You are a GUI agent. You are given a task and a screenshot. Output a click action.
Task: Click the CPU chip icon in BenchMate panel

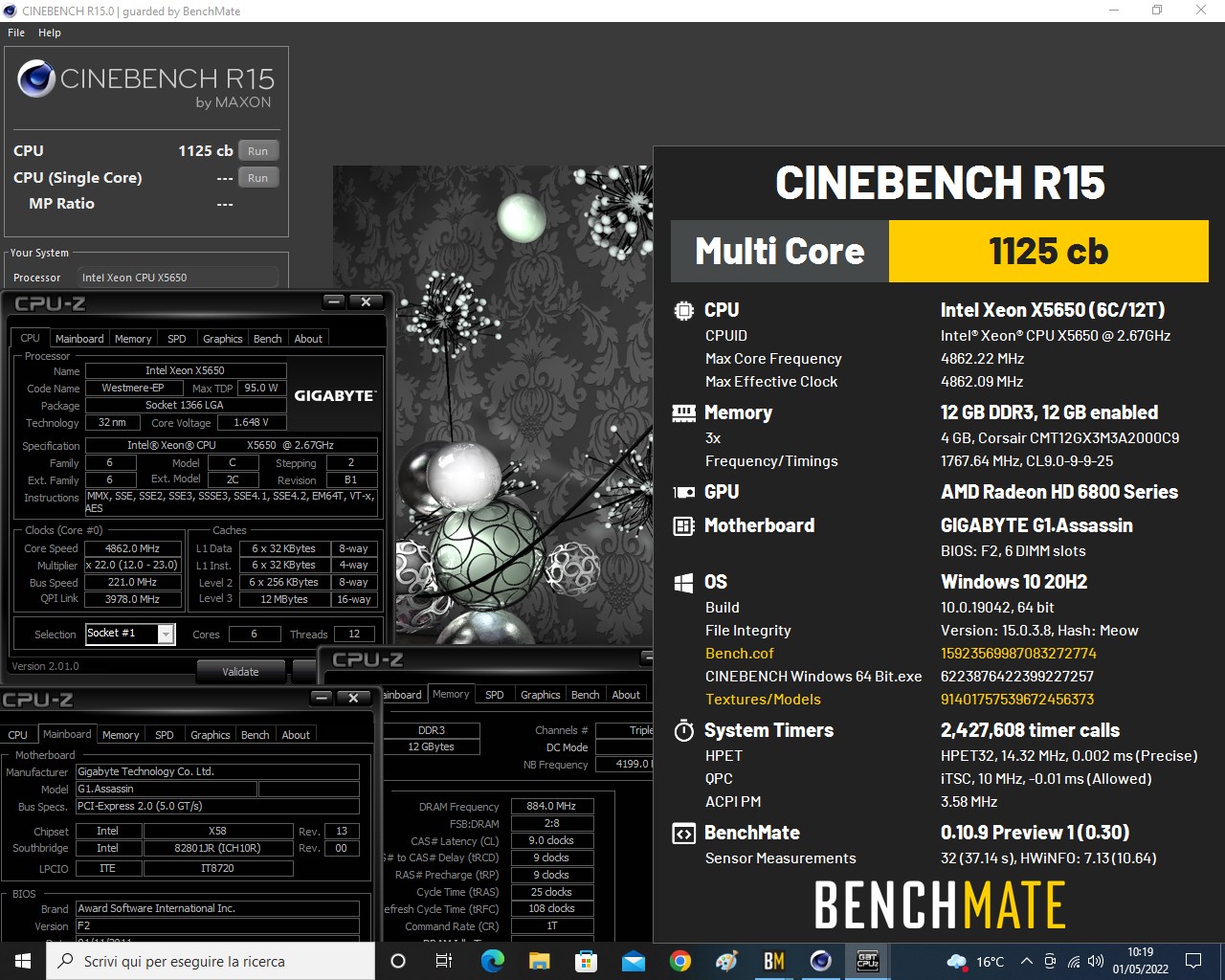(683, 310)
